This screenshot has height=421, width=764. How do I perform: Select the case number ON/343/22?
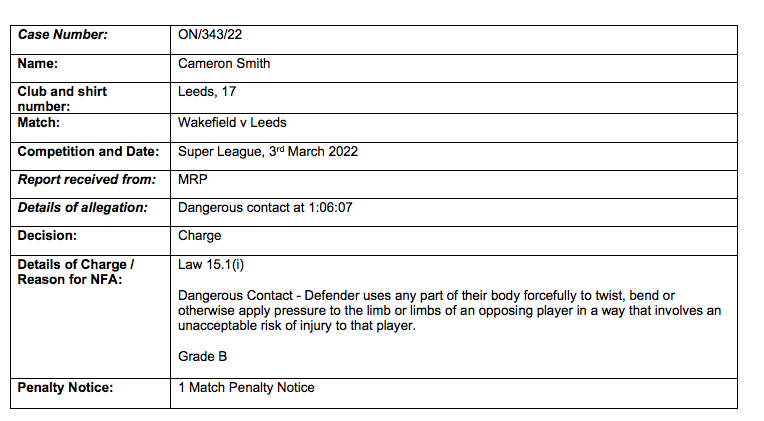[x=210, y=35]
